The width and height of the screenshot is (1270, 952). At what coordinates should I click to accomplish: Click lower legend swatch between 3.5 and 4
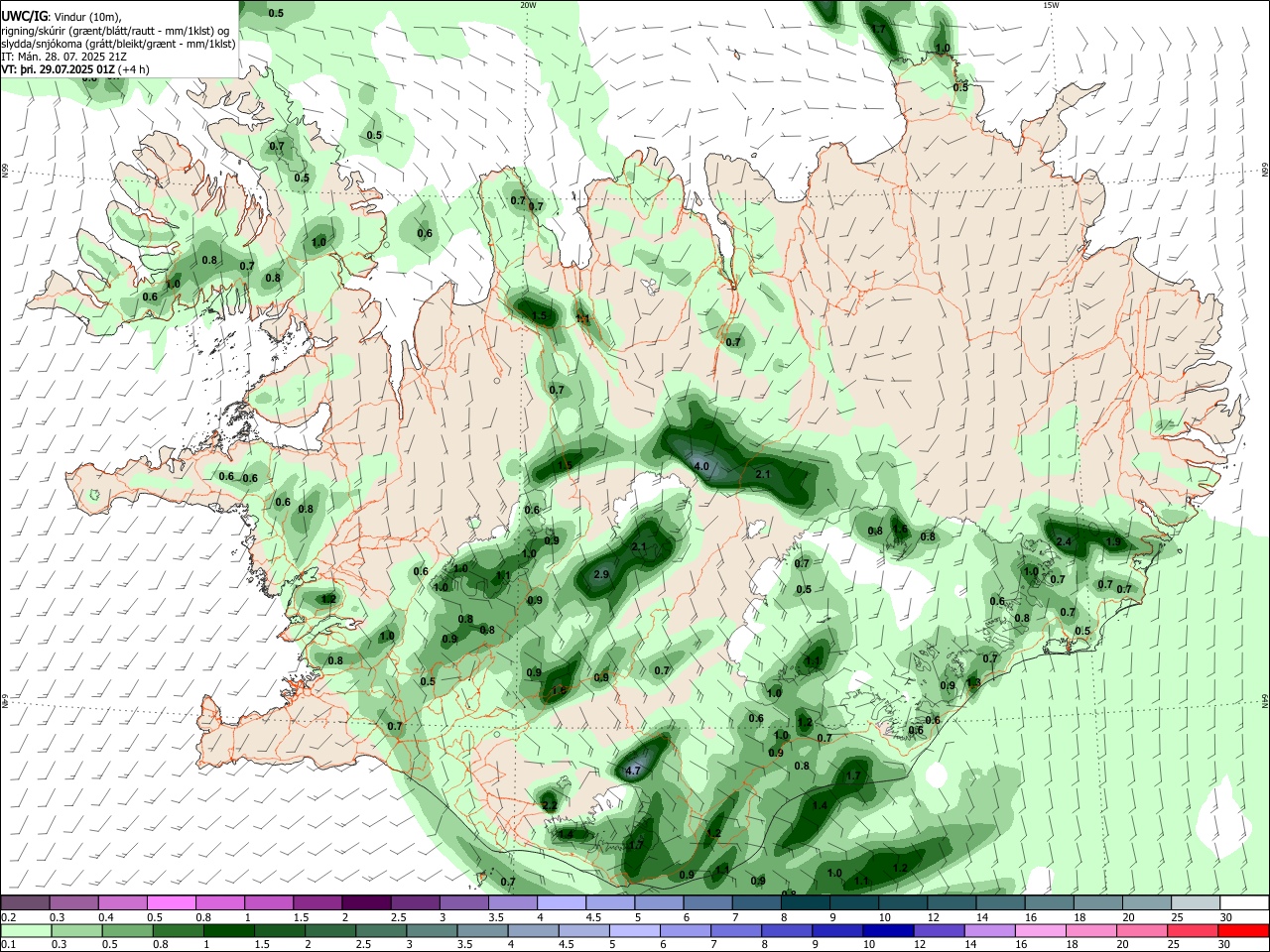pos(482,930)
